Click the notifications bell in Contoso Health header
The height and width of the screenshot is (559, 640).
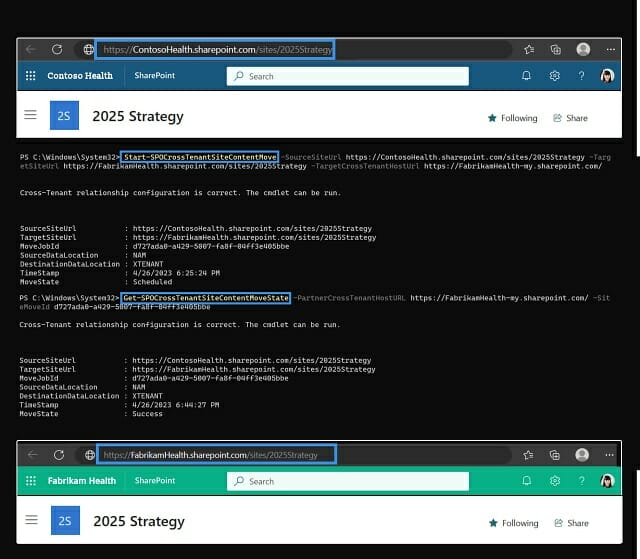[x=527, y=76]
